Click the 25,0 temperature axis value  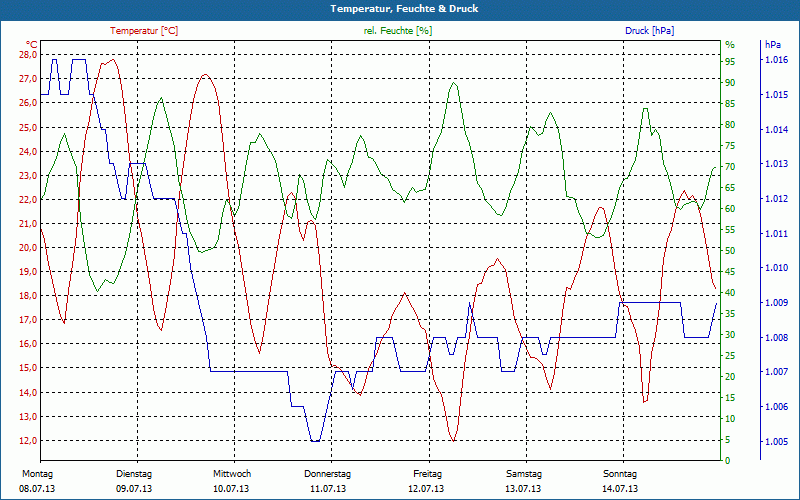[28, 127]
